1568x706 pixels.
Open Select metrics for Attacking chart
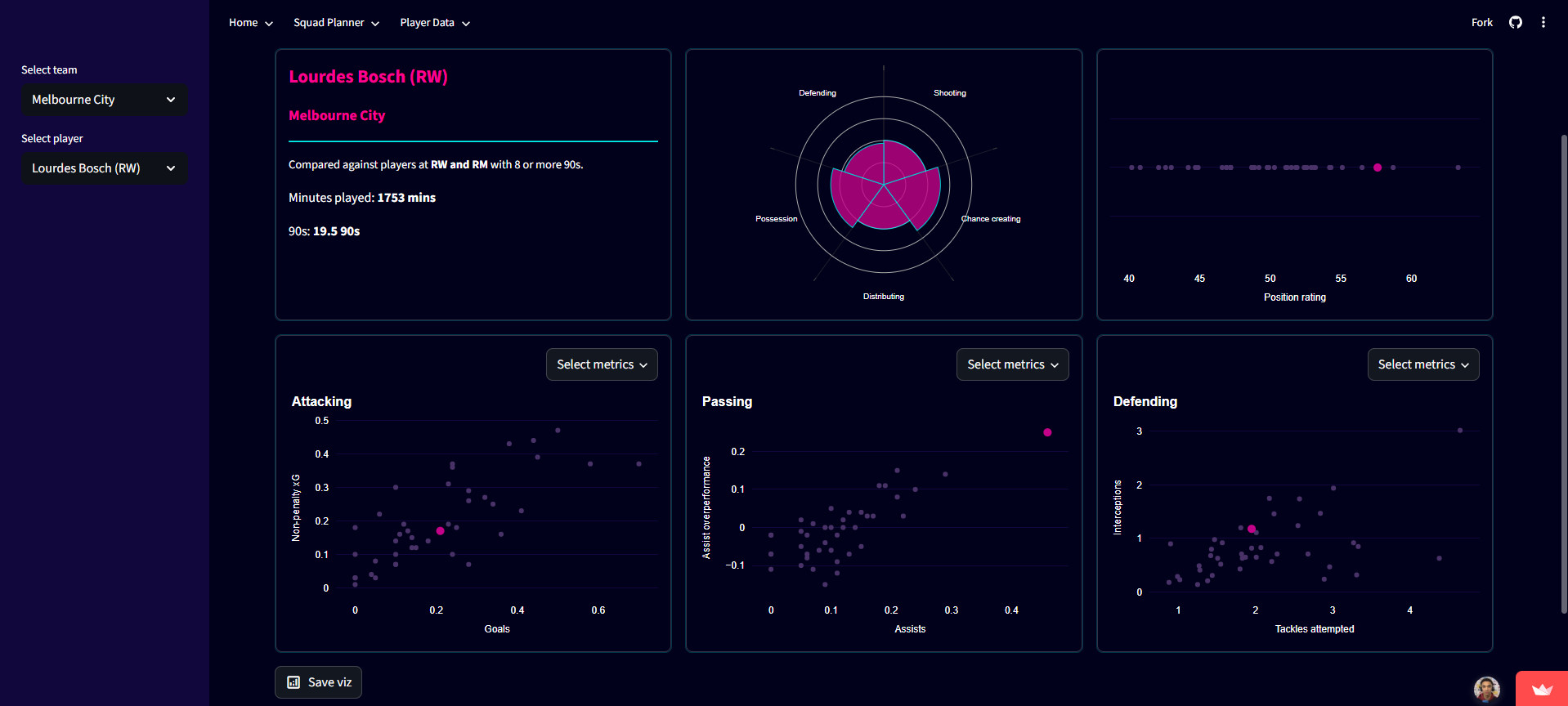coord(602,364)
